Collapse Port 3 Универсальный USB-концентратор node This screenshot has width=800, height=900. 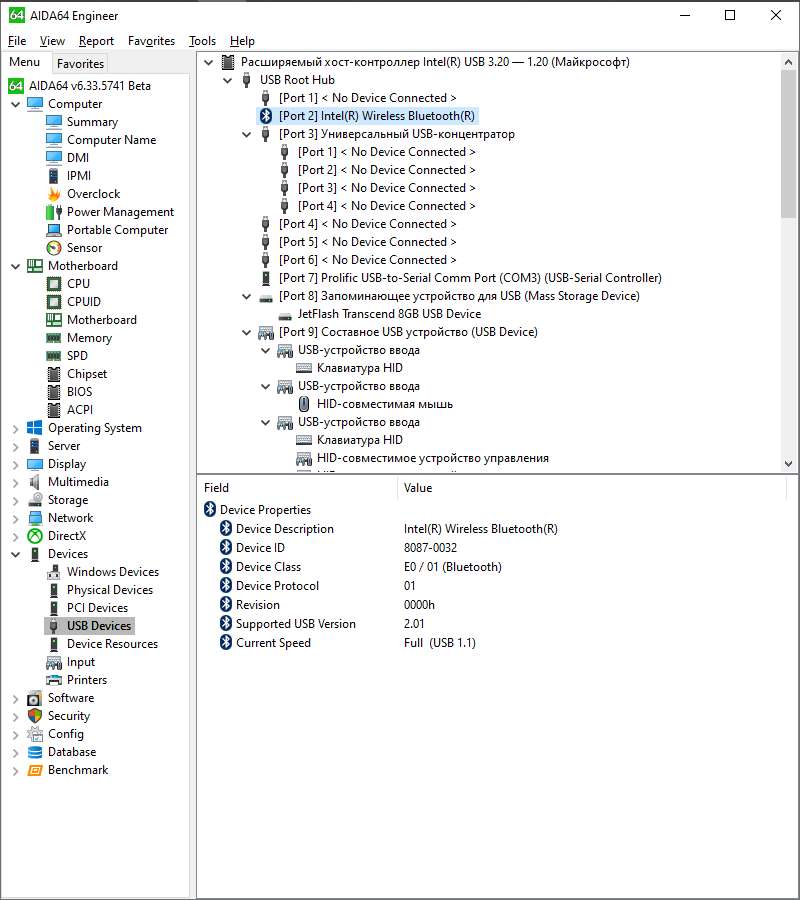pos(247,134)
